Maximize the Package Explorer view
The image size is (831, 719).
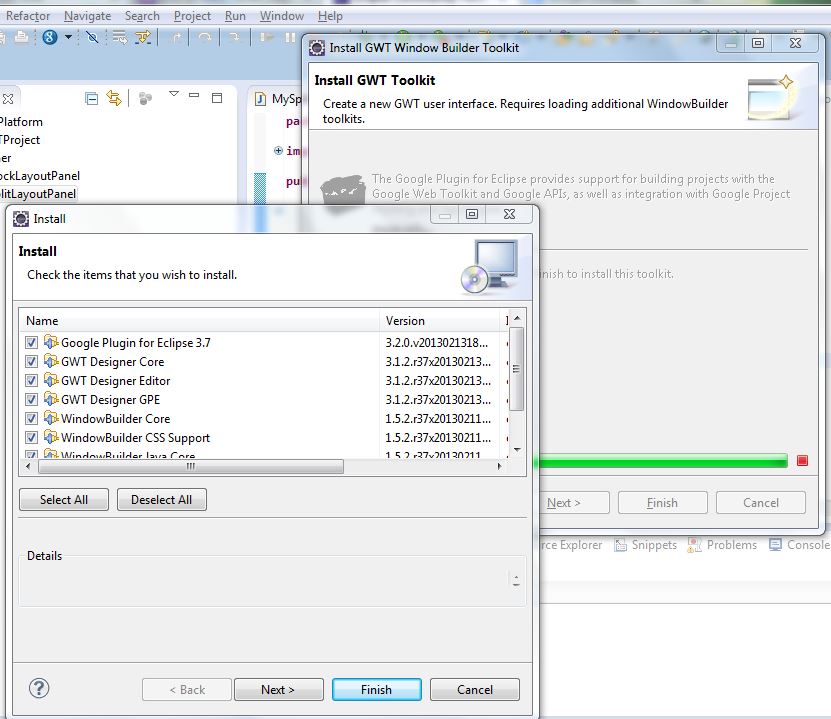tap(217, 98)
